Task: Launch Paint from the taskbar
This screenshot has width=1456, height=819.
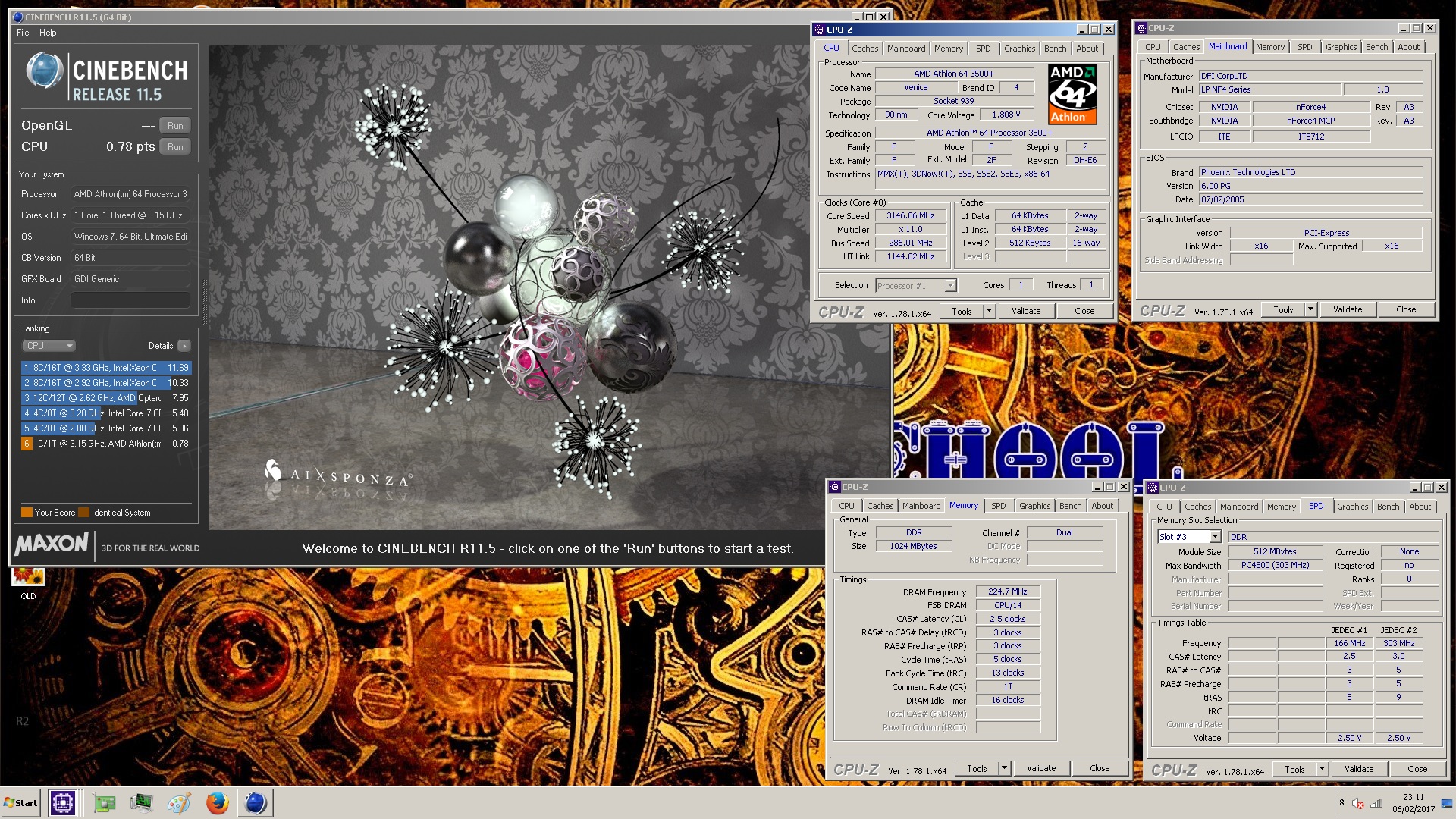Action: (179, 803)
